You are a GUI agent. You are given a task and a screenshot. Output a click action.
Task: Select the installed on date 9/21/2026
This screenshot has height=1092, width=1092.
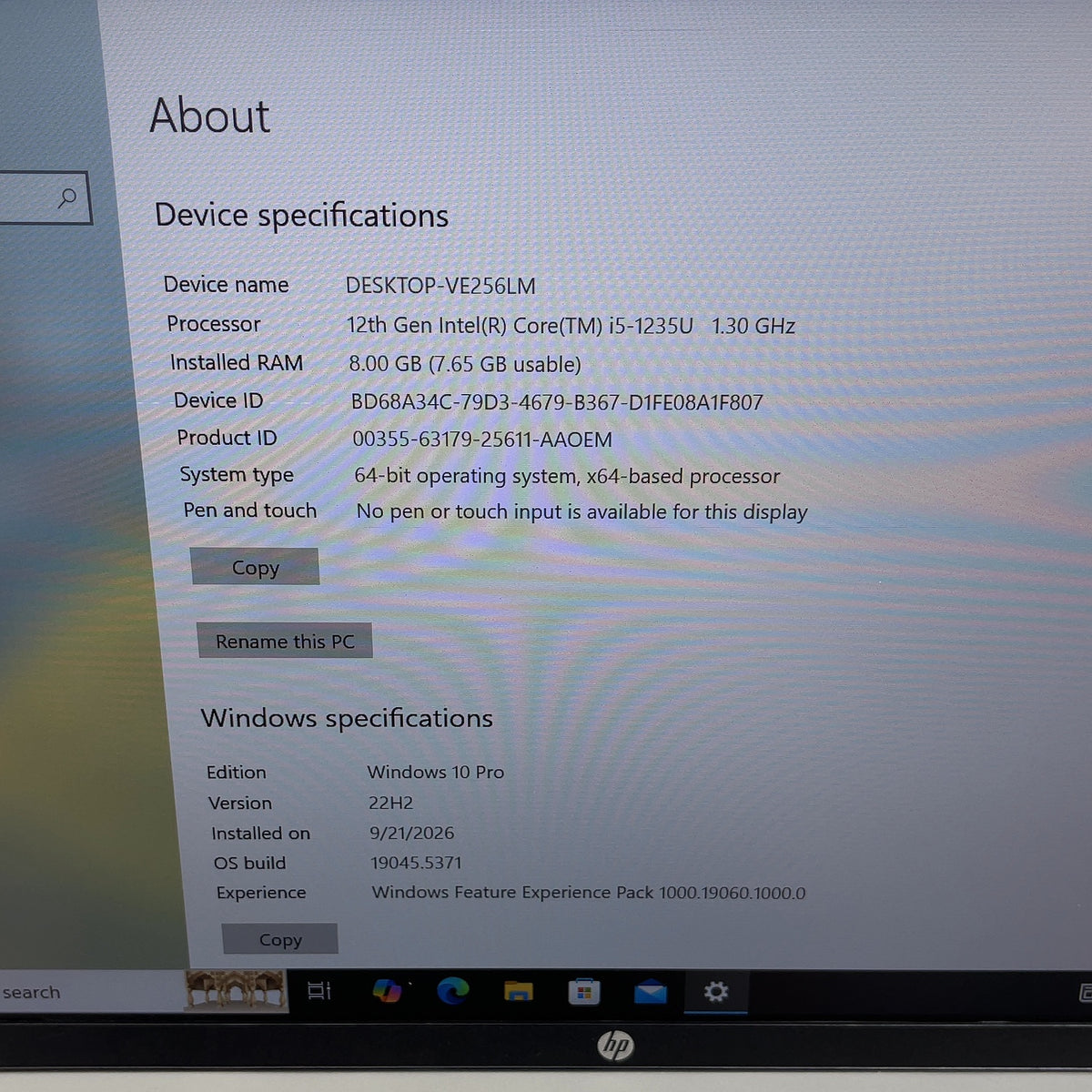coord(411,833)
